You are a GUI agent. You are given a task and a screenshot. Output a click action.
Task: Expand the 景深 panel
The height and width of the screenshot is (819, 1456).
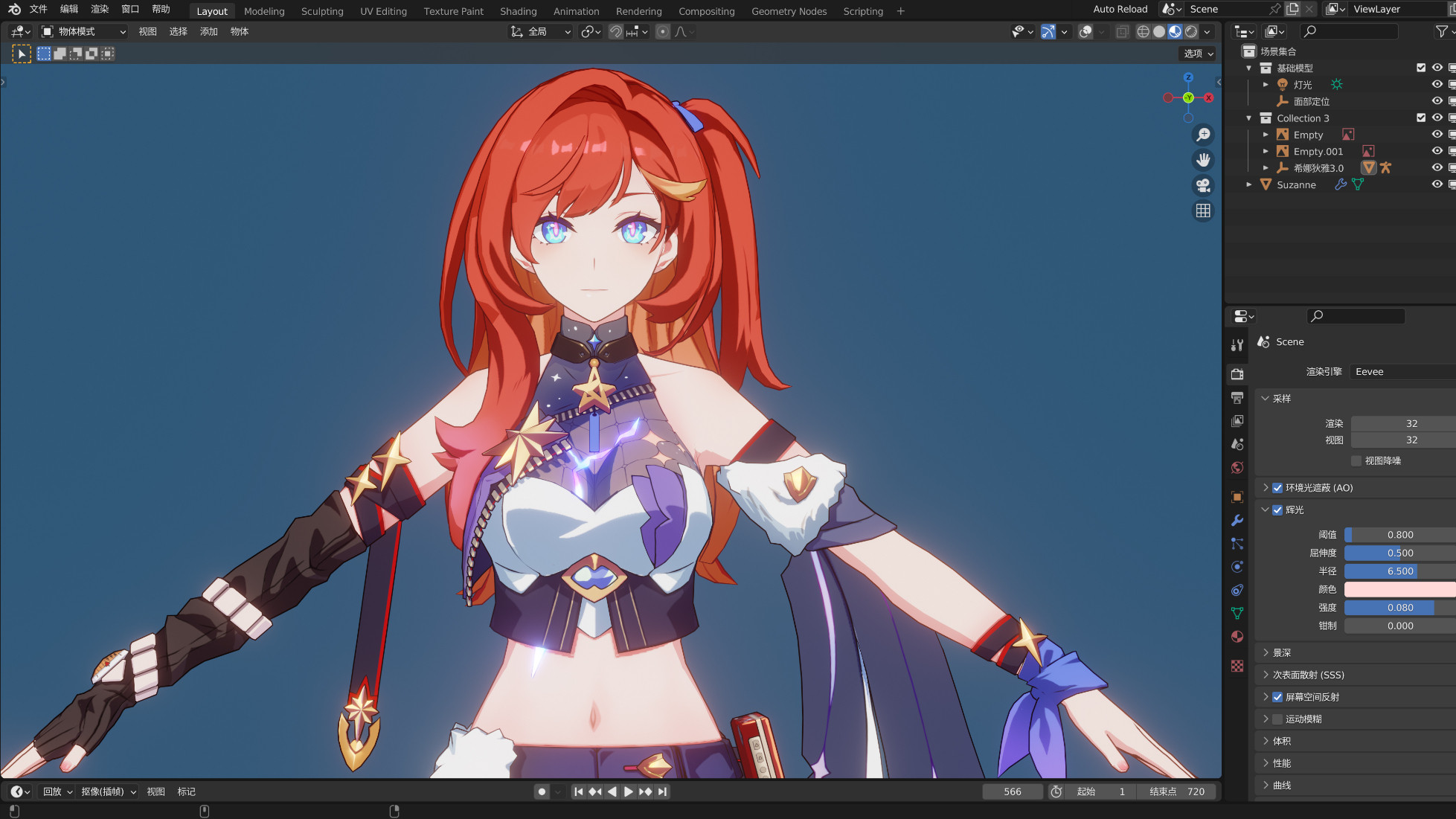(x=1281, y=652)
